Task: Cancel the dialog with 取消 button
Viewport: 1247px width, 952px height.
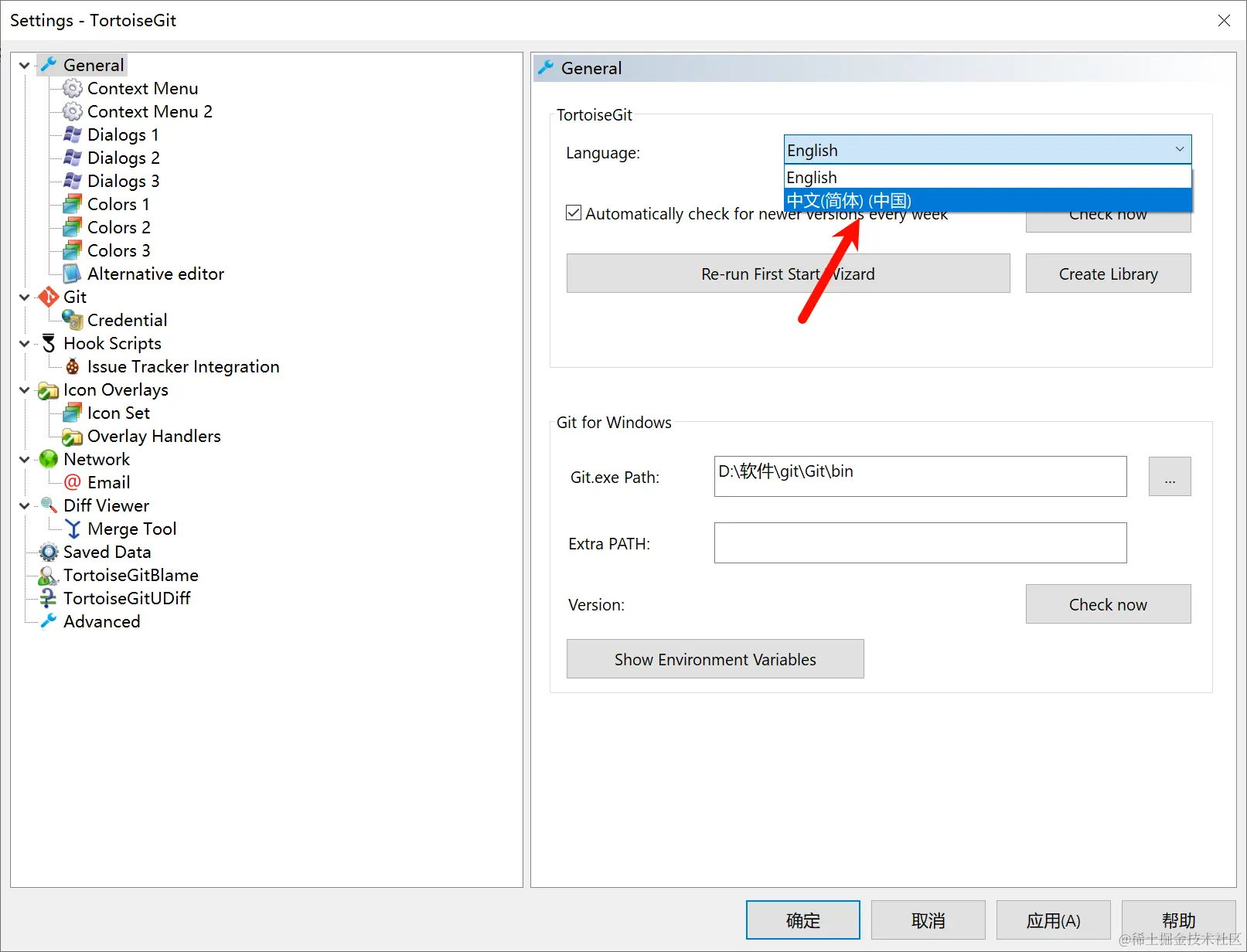Action: [928, 920]
